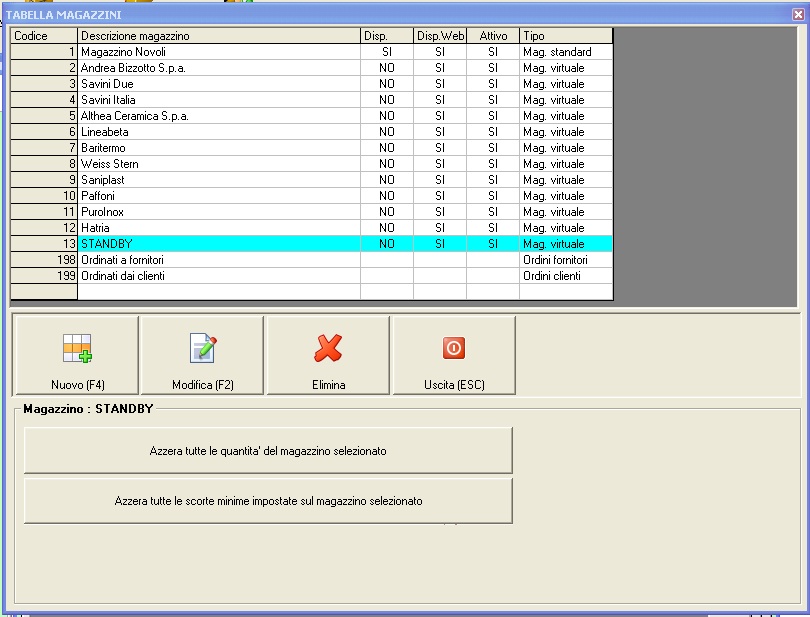Click the Disp.Web SI cell of Hatria
This screenshot has width=810, height=617.
(x=440, y=228)
